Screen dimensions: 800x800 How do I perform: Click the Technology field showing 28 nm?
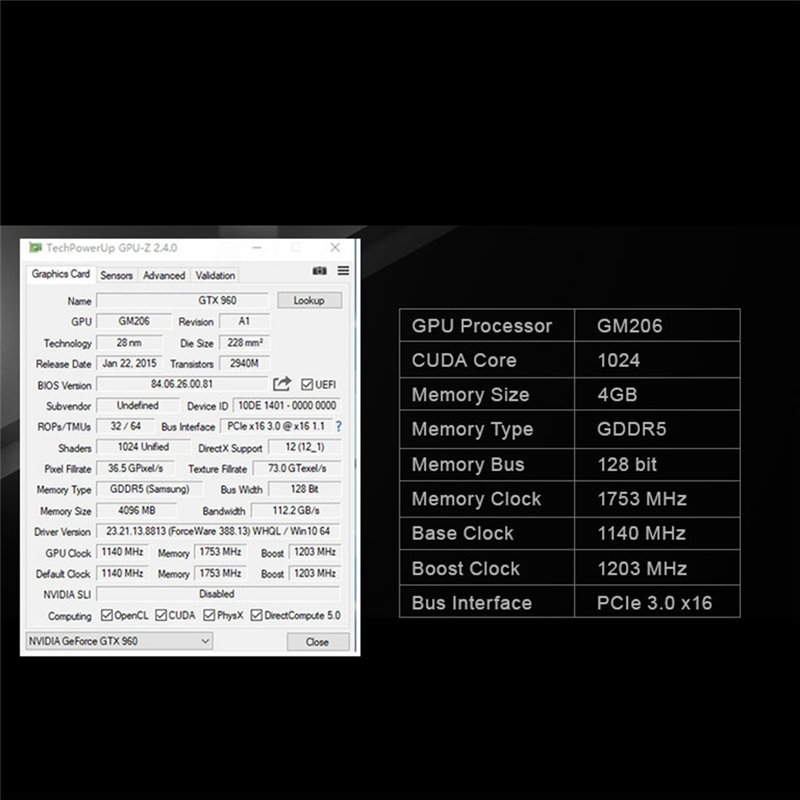pos(129,342)
